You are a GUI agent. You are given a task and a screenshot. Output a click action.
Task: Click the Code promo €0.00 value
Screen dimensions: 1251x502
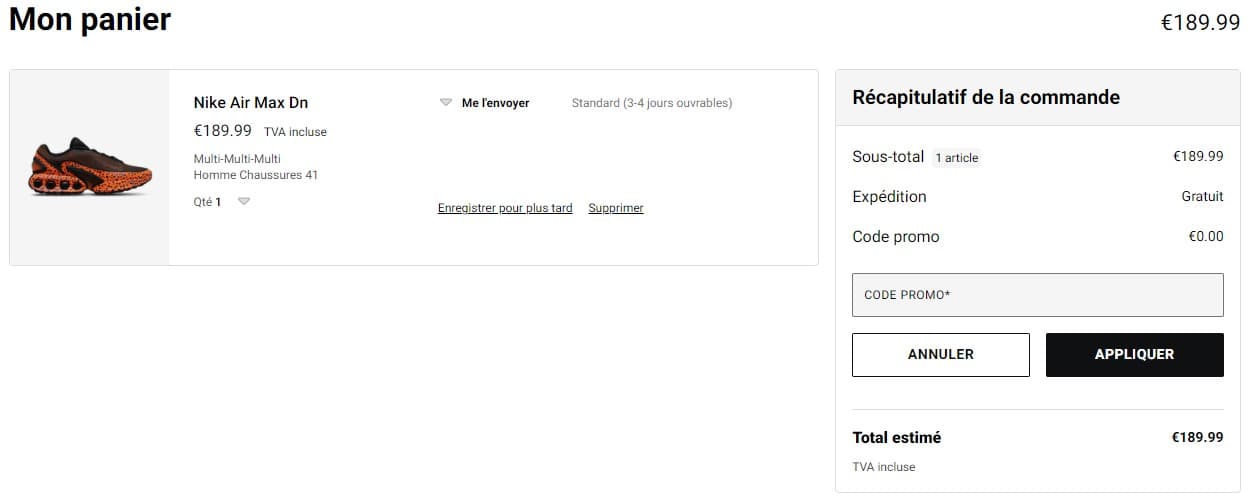point(1205,237)
